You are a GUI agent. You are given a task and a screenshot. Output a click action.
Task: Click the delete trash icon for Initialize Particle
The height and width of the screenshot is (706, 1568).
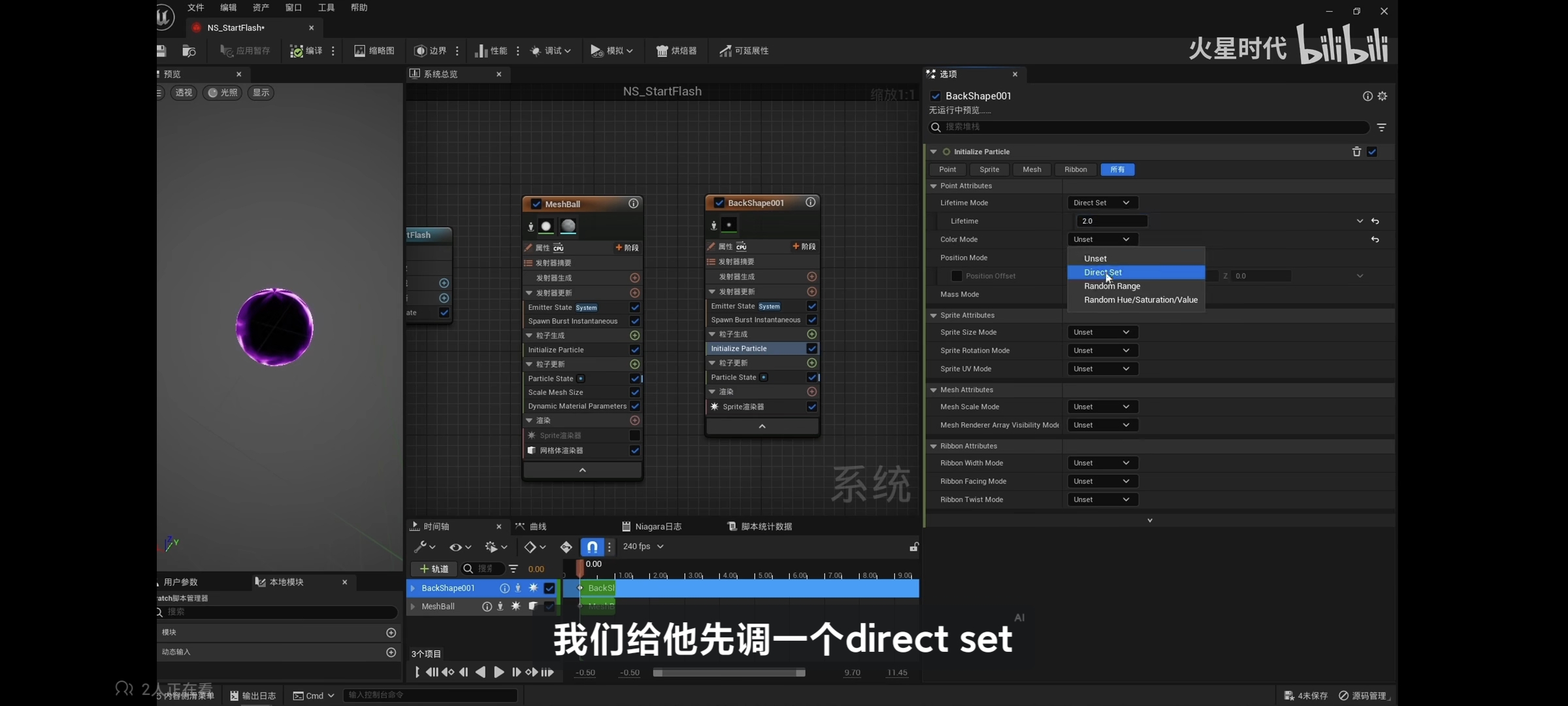(1356, 152)
